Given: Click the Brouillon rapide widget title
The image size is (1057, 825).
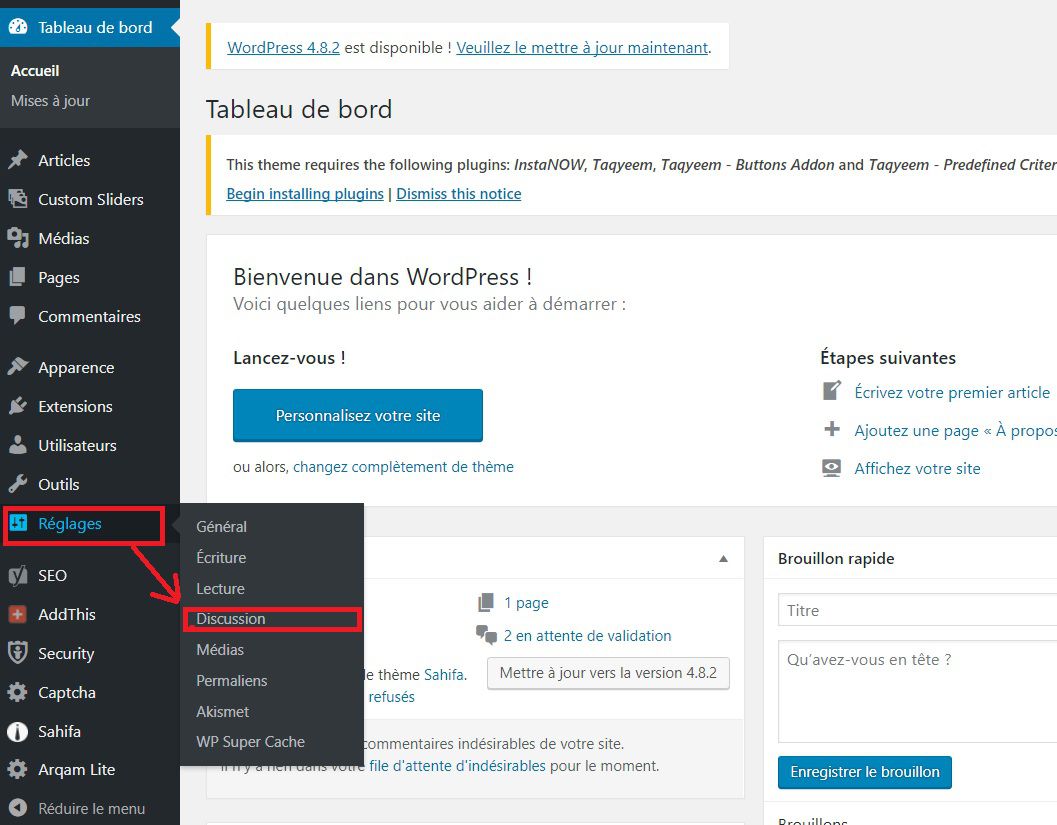Looking at the screenshot, I should point(836,558).
